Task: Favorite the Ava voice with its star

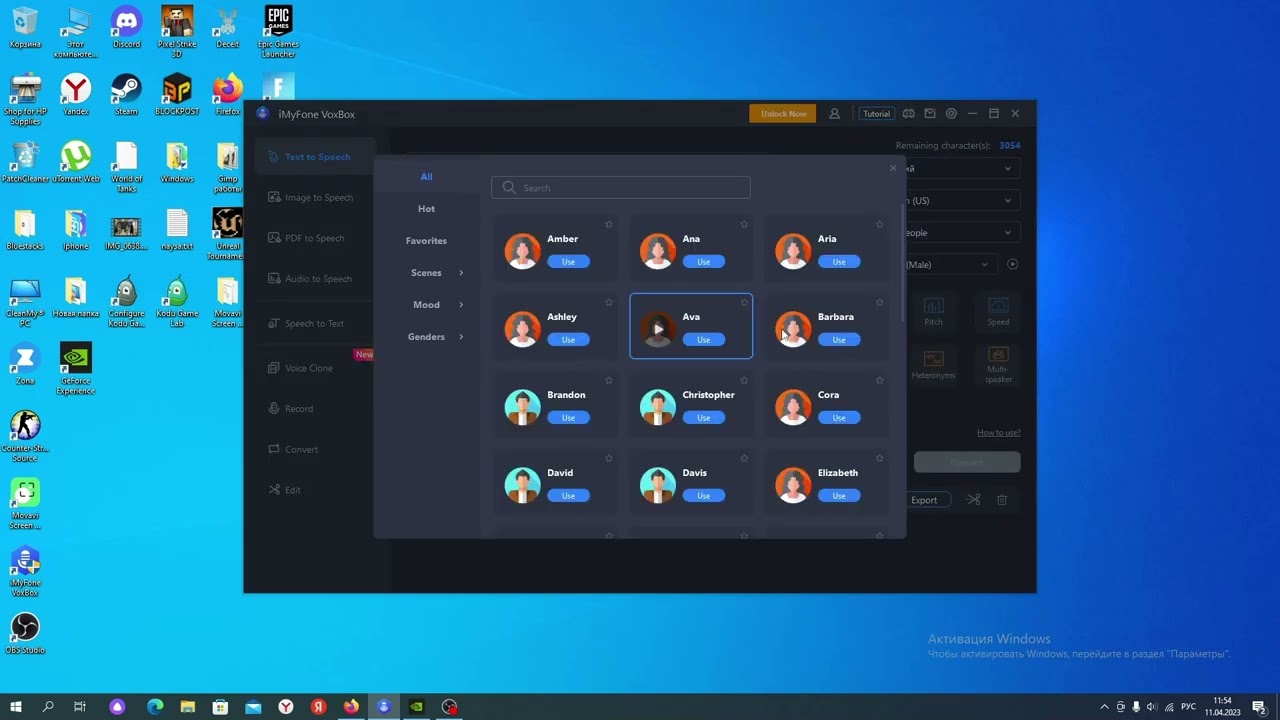Action: click(x=744, y=302)
